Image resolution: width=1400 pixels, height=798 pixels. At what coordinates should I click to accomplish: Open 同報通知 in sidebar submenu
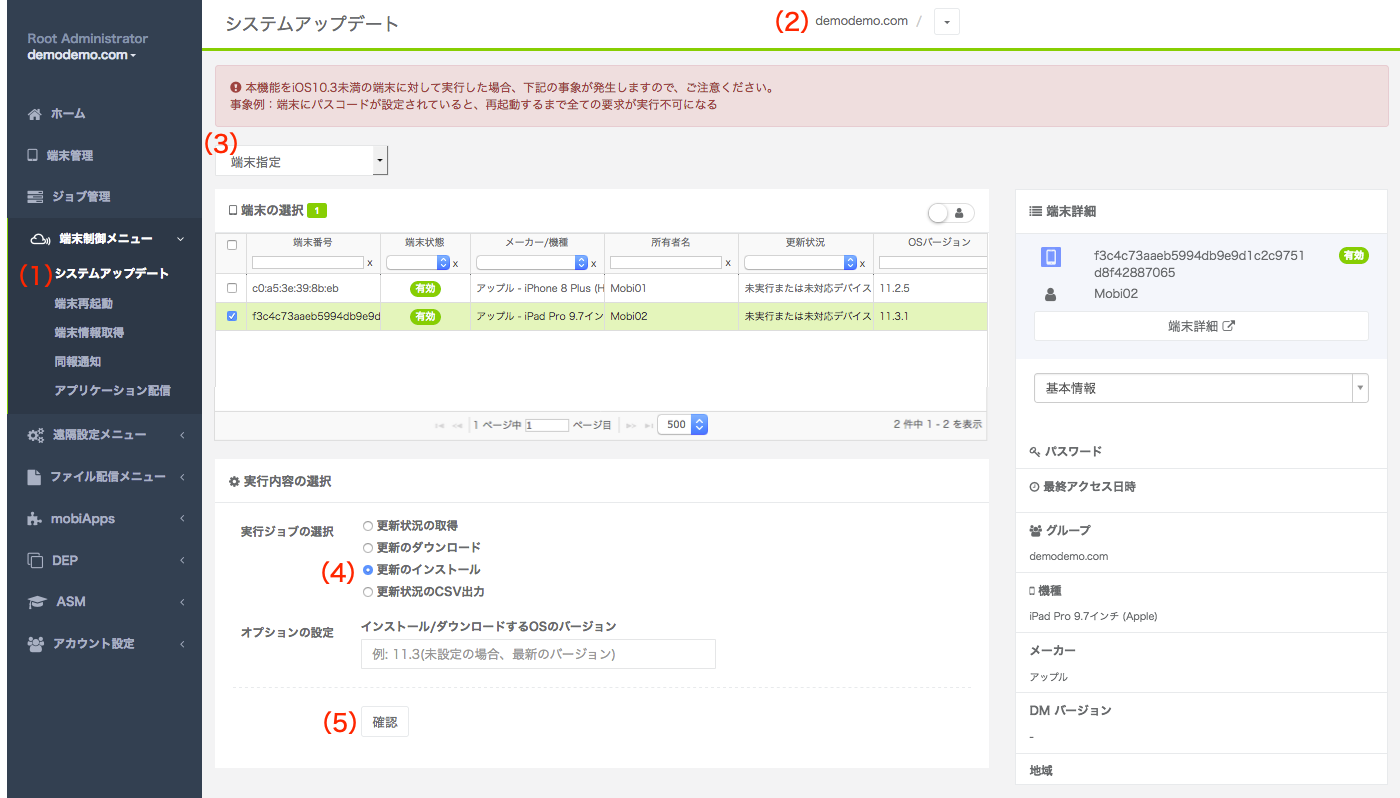(77, 361)
